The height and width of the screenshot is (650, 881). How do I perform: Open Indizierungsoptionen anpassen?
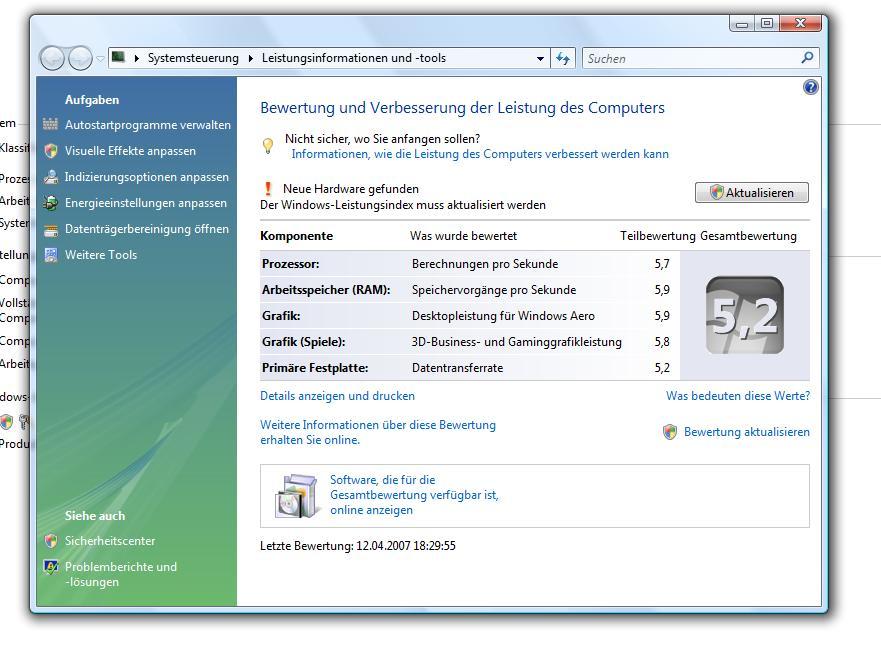[x=147, y=177]
